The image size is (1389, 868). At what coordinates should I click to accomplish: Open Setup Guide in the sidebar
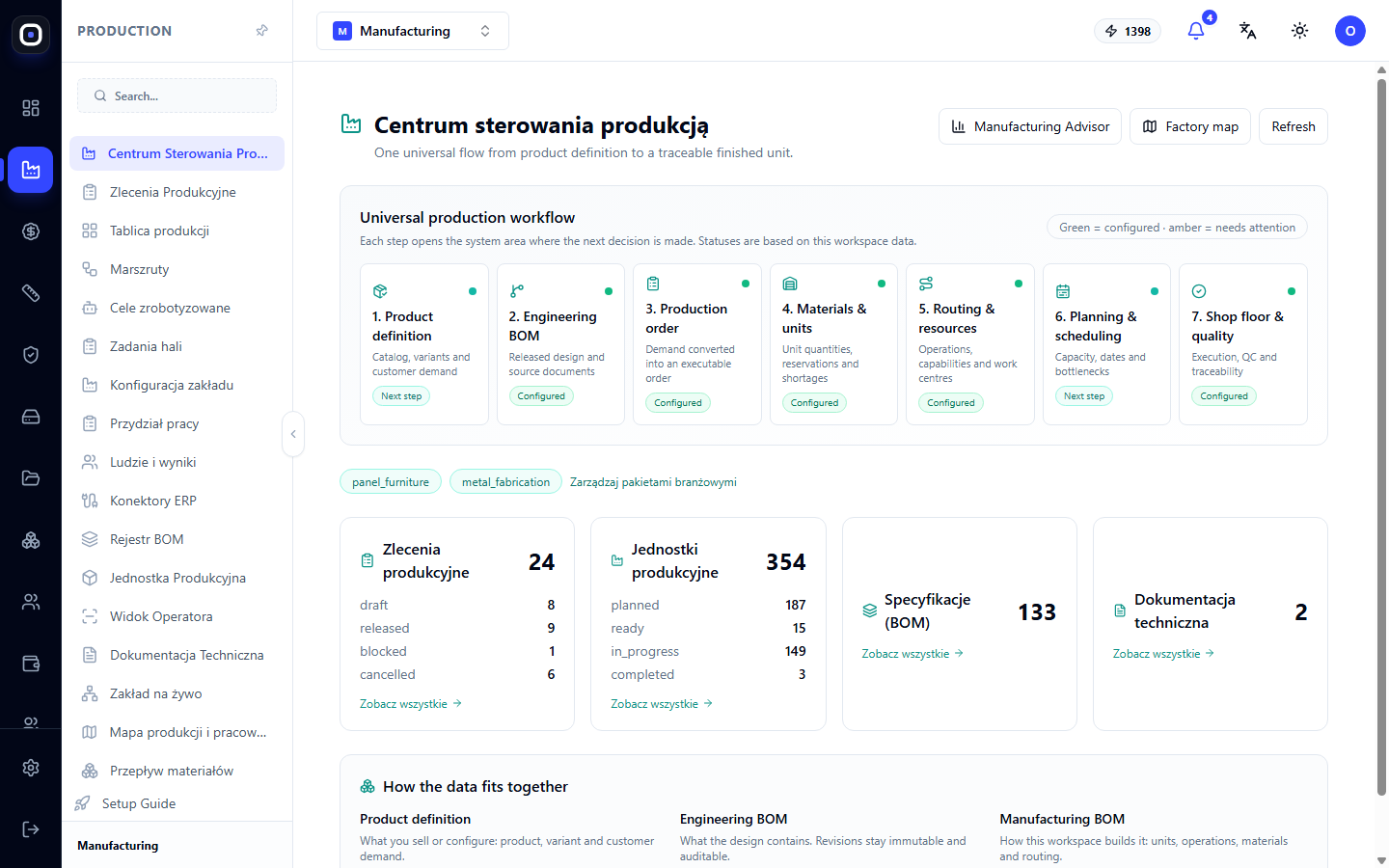point(139,803)
